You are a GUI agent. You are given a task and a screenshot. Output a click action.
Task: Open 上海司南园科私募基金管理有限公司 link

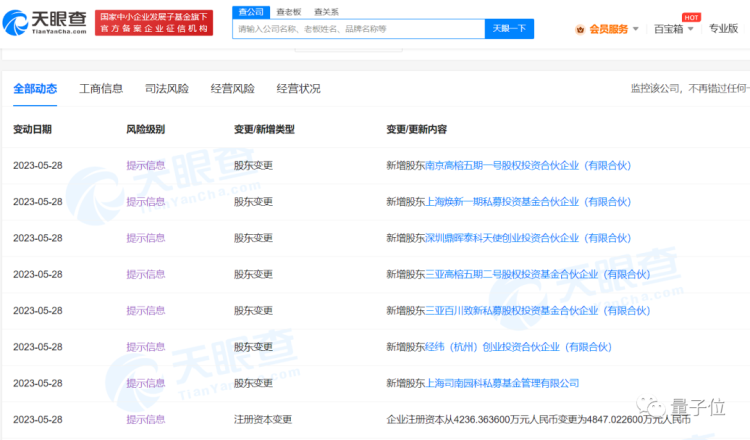pos(502,383)
